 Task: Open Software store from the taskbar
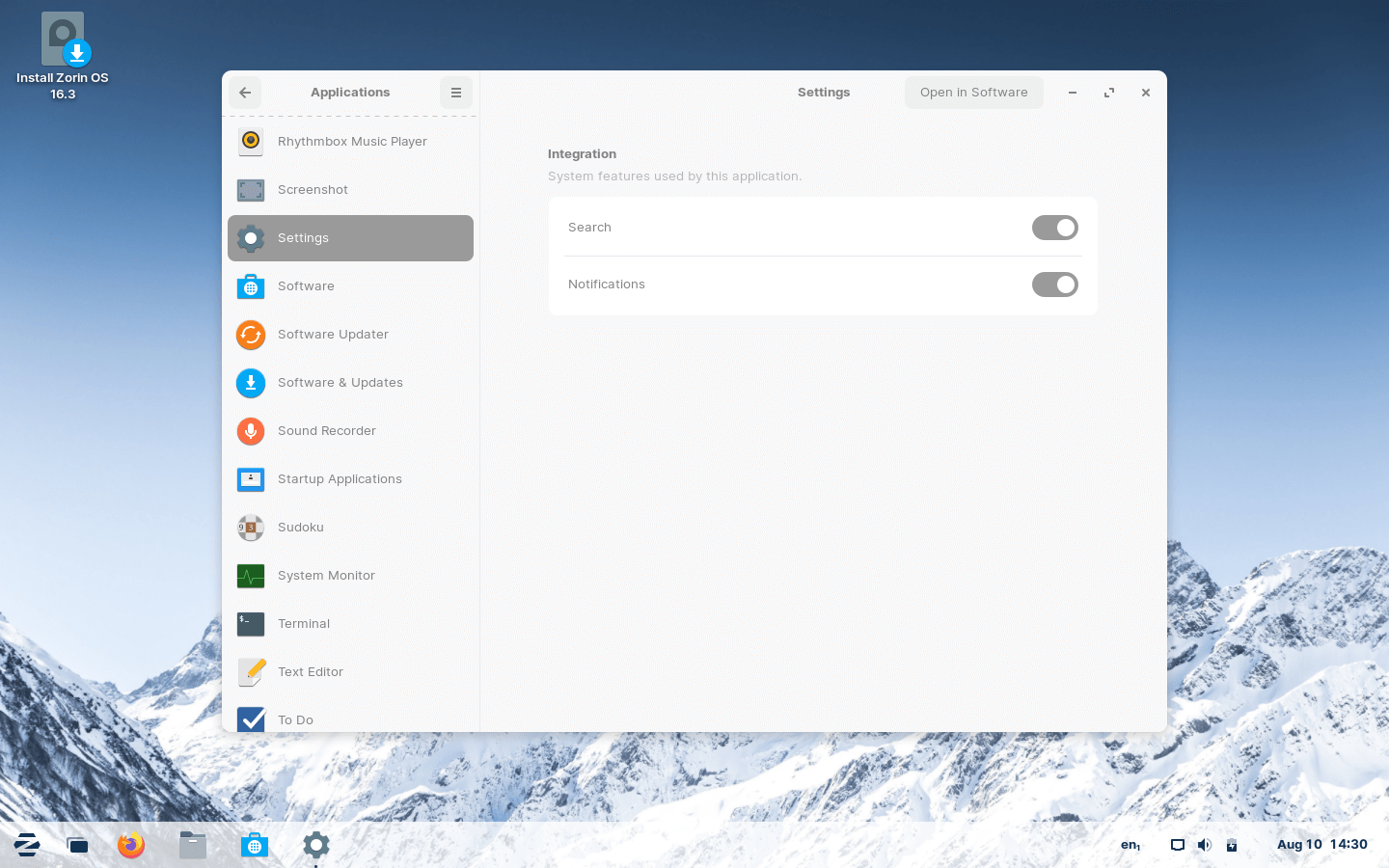[255, 846]
